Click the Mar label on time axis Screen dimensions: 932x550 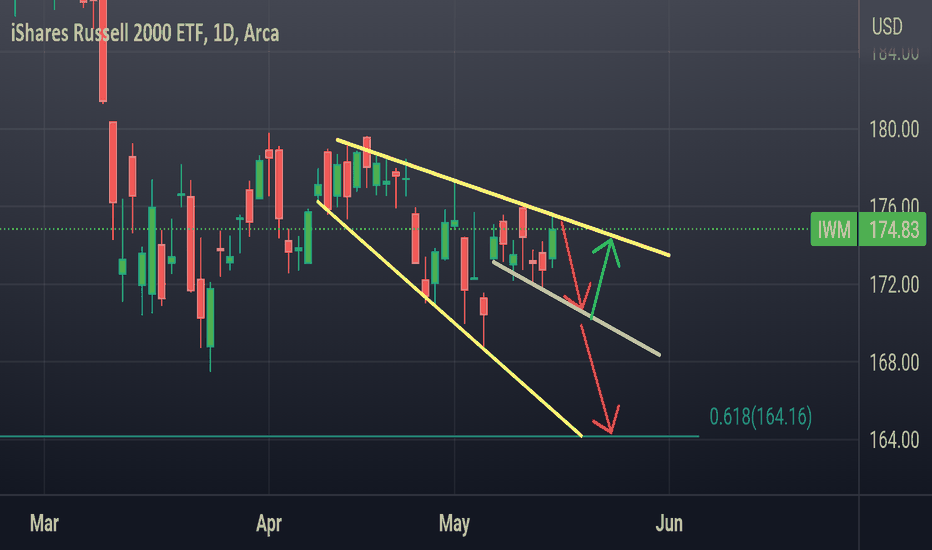(x=45, y=524)
